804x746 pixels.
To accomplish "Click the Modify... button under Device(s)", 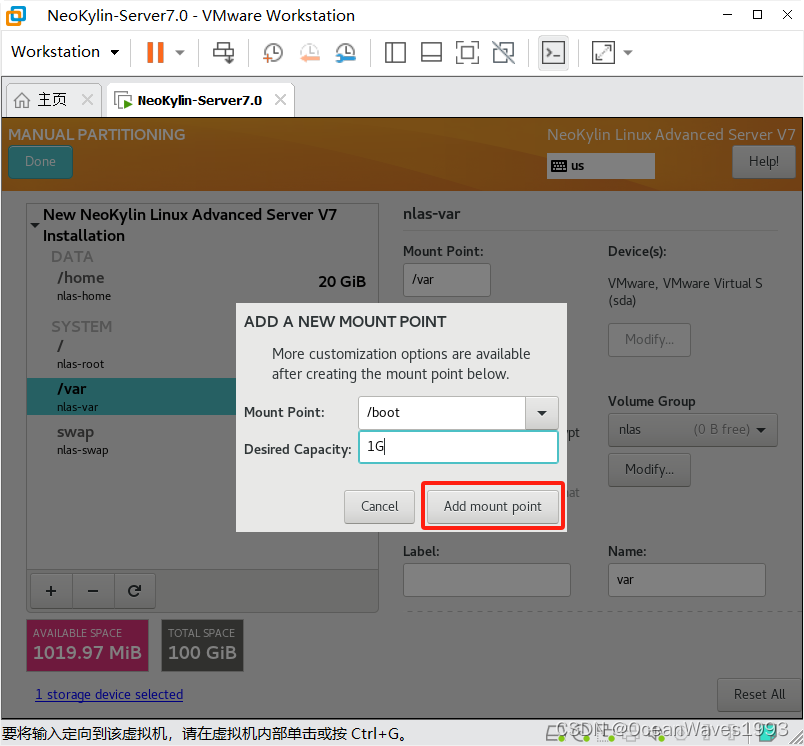I will click(649, 339).
